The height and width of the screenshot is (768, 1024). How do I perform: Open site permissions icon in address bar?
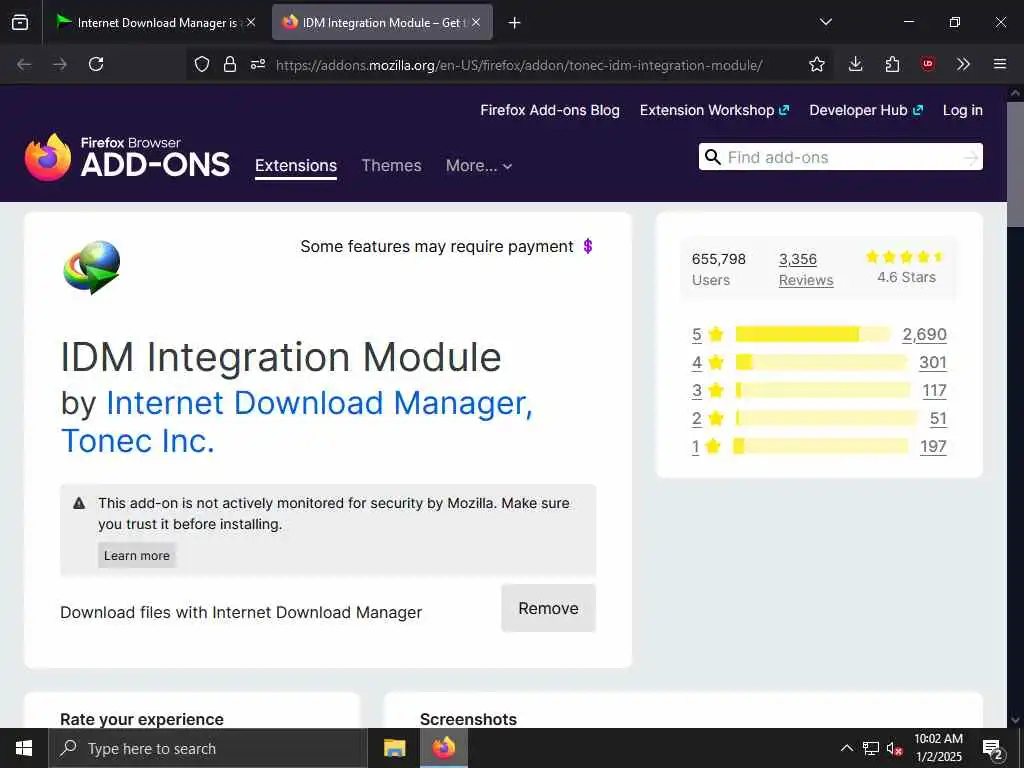point(258,64)
